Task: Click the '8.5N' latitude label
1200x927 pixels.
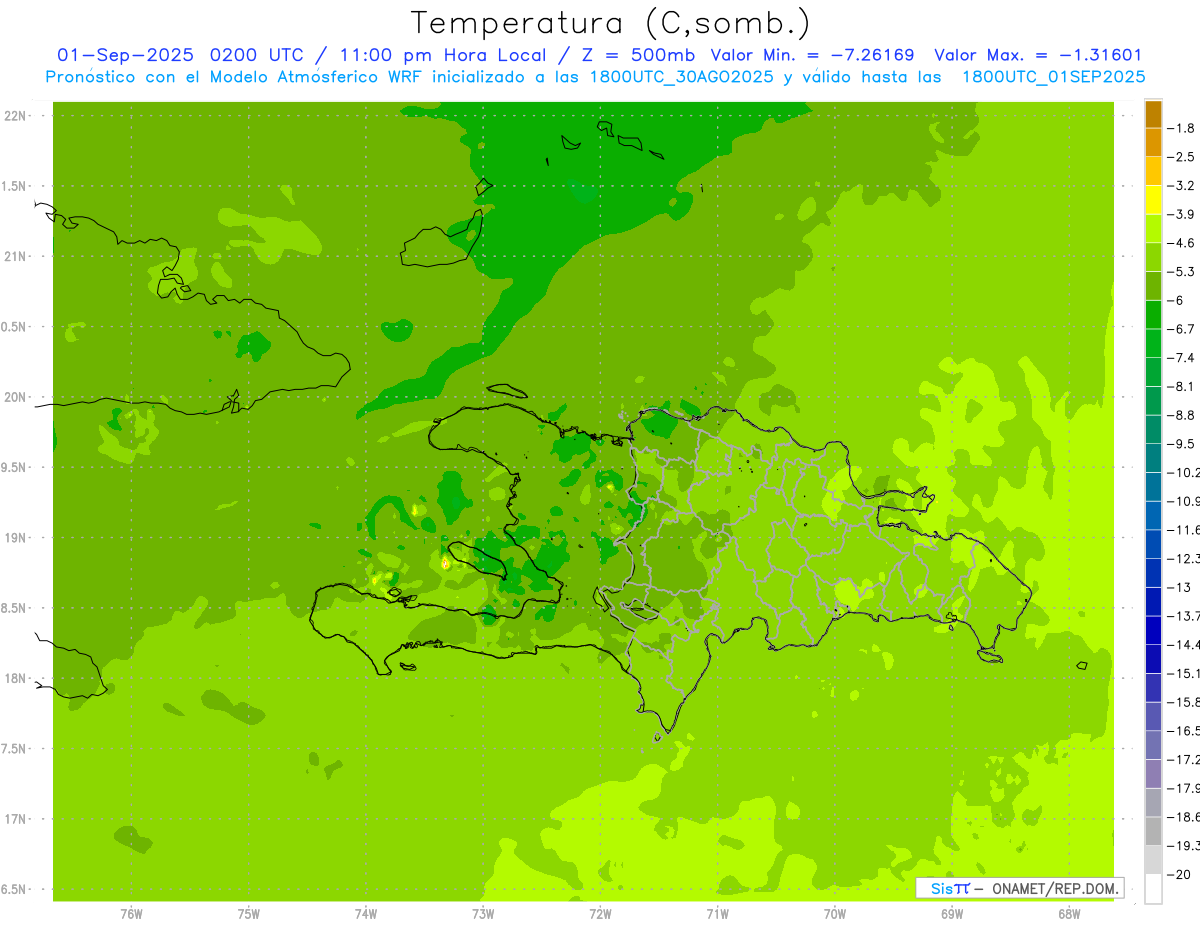Action: tap(12, 608)
